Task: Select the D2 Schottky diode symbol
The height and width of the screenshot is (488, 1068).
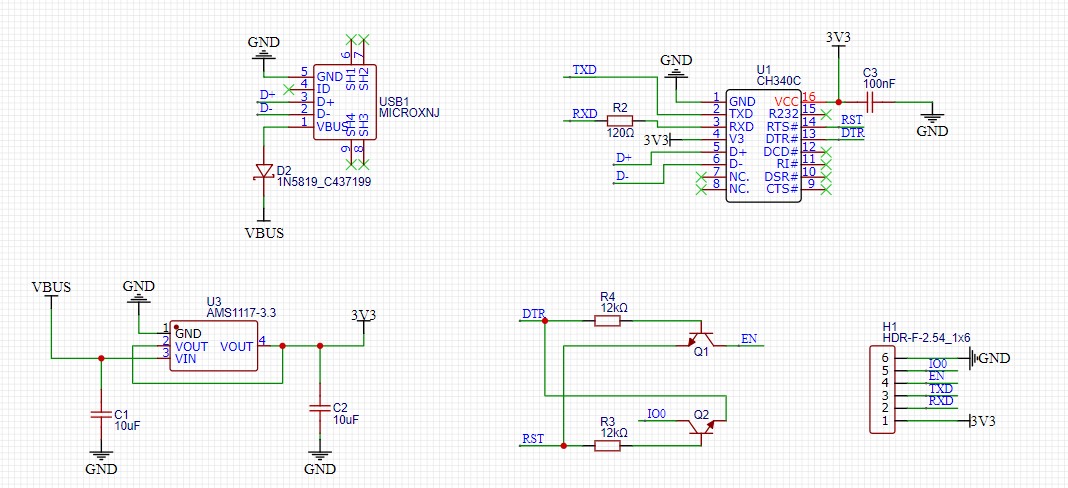Action: pyautogui.click(x=264, y=171)
